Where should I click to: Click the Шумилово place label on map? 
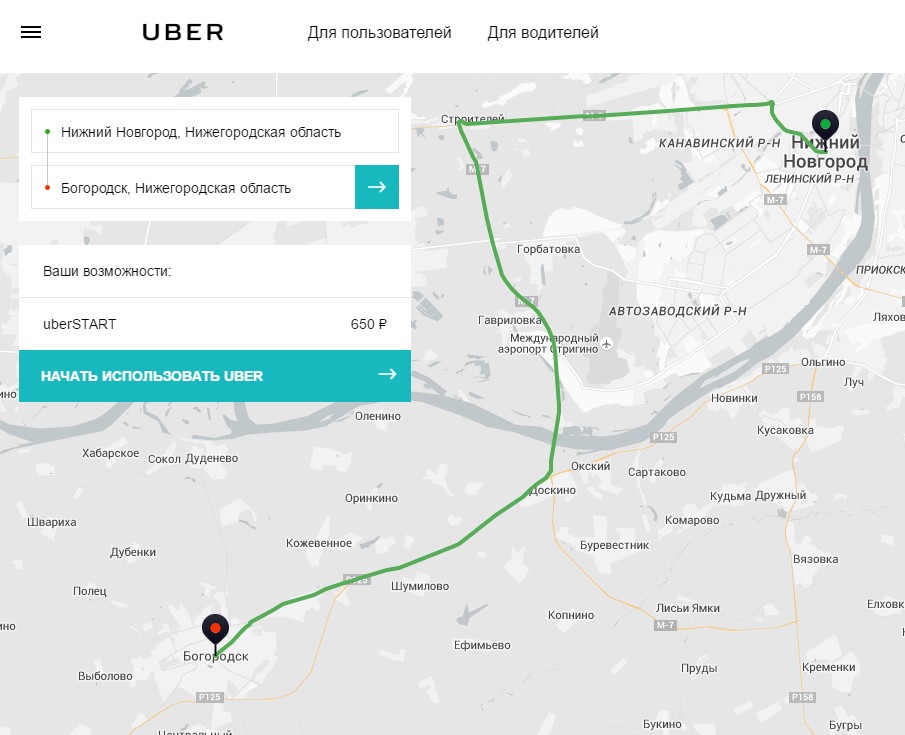420,586
